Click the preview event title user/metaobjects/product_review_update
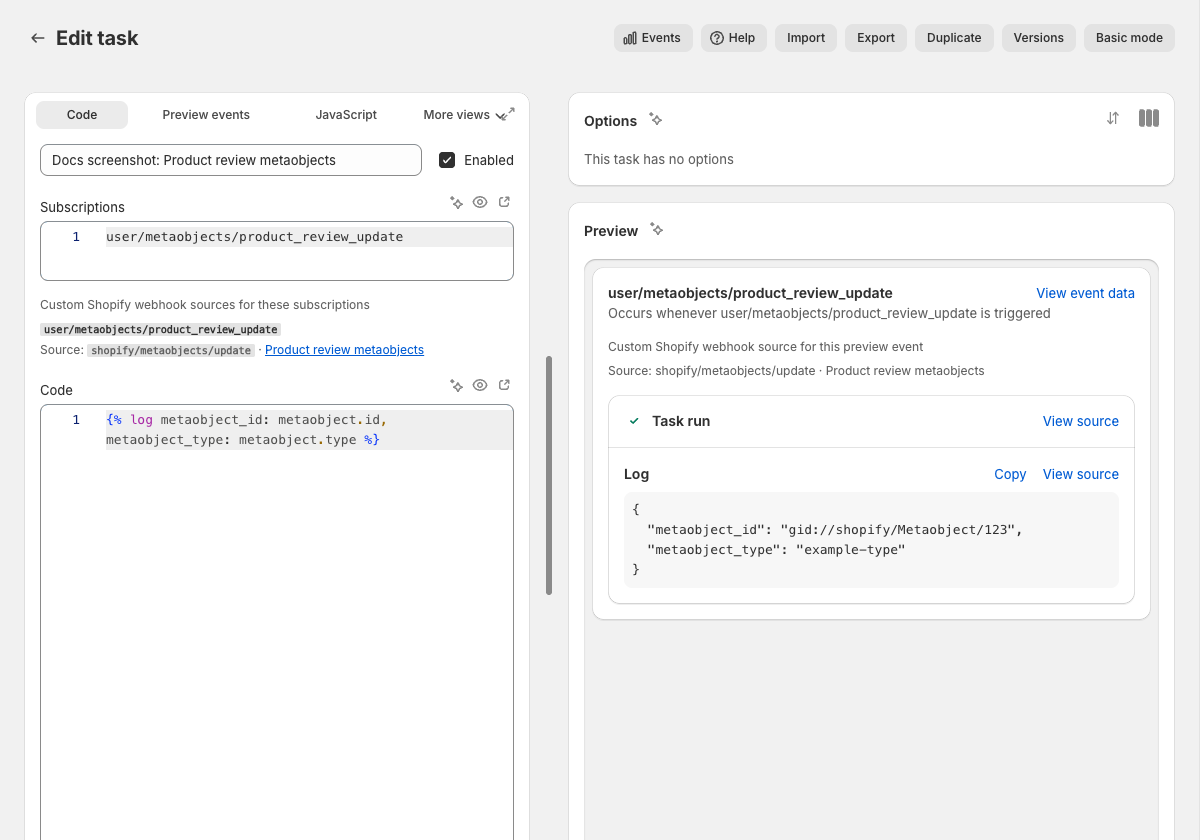 tap(750, 293)
